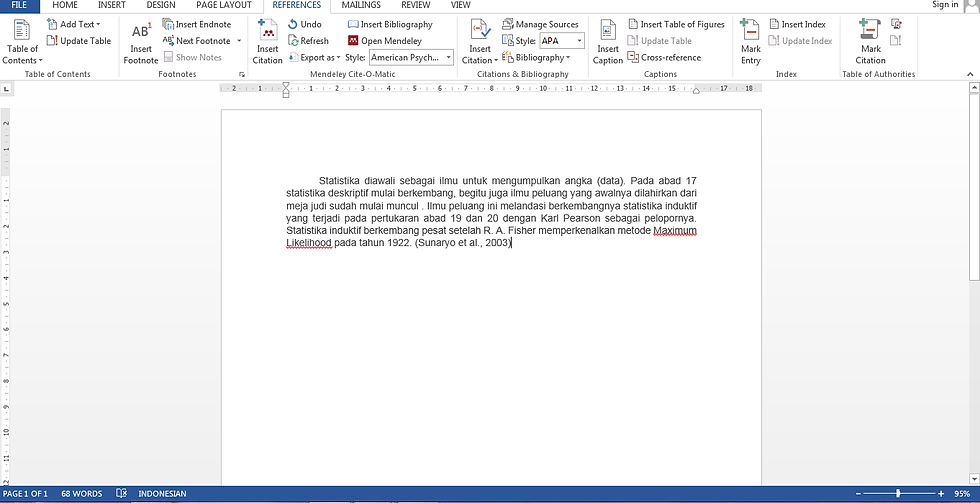Switch to the INSERT tab
The height and width of the screenshot is (503, 980).
coord(111,5)
